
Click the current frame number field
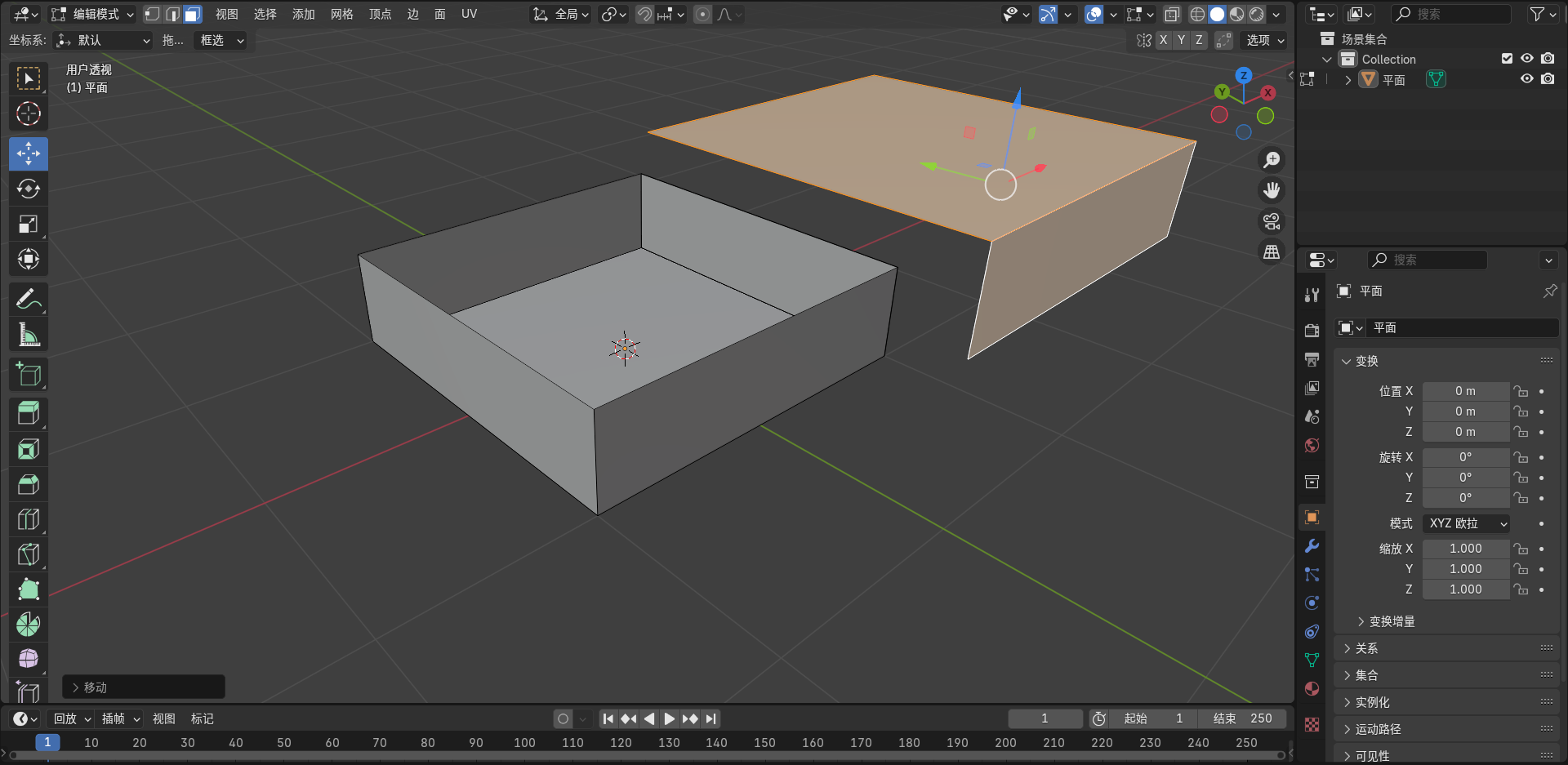point(1045,718)
